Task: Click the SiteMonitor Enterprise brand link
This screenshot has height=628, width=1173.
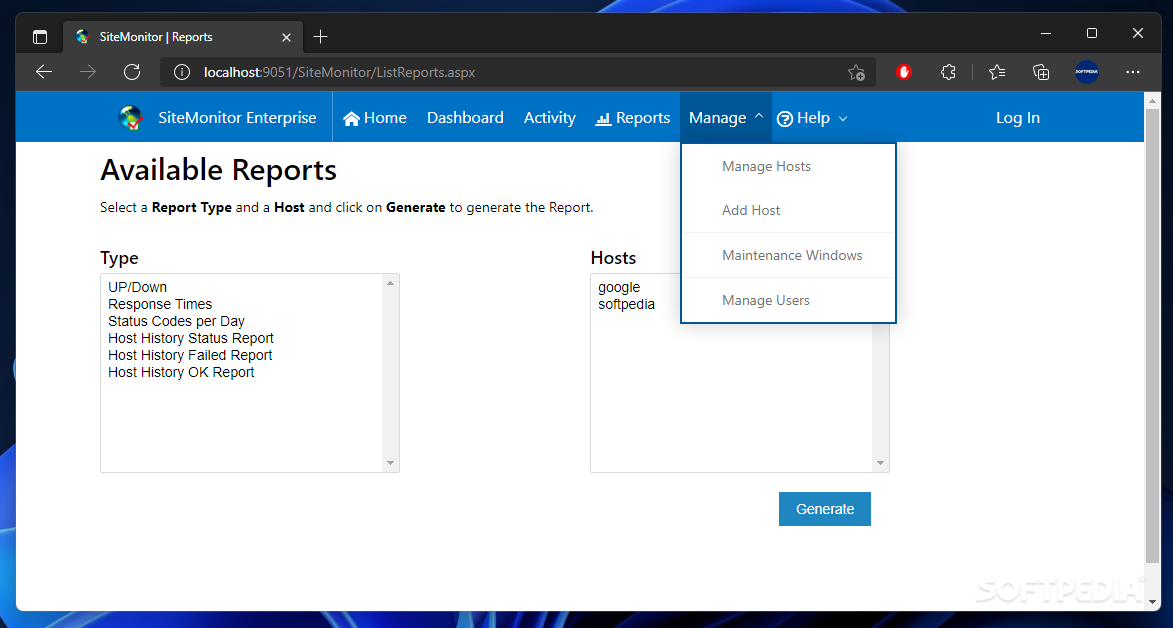Action: 237,118
